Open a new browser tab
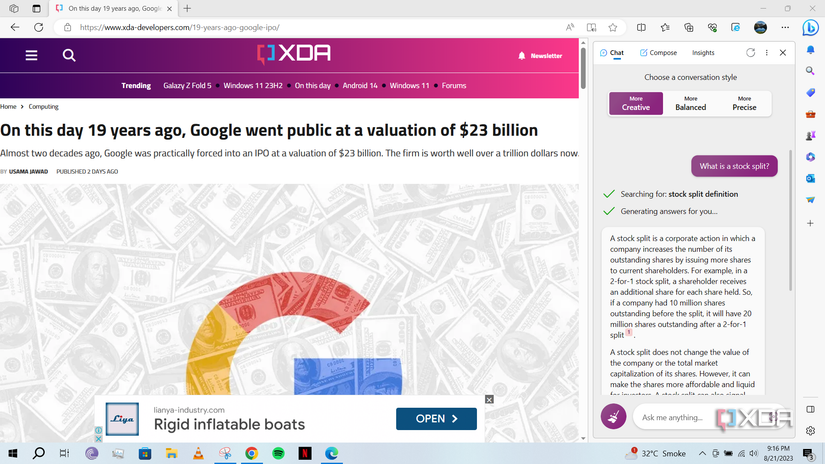825x464 pixels. [187, 8]
